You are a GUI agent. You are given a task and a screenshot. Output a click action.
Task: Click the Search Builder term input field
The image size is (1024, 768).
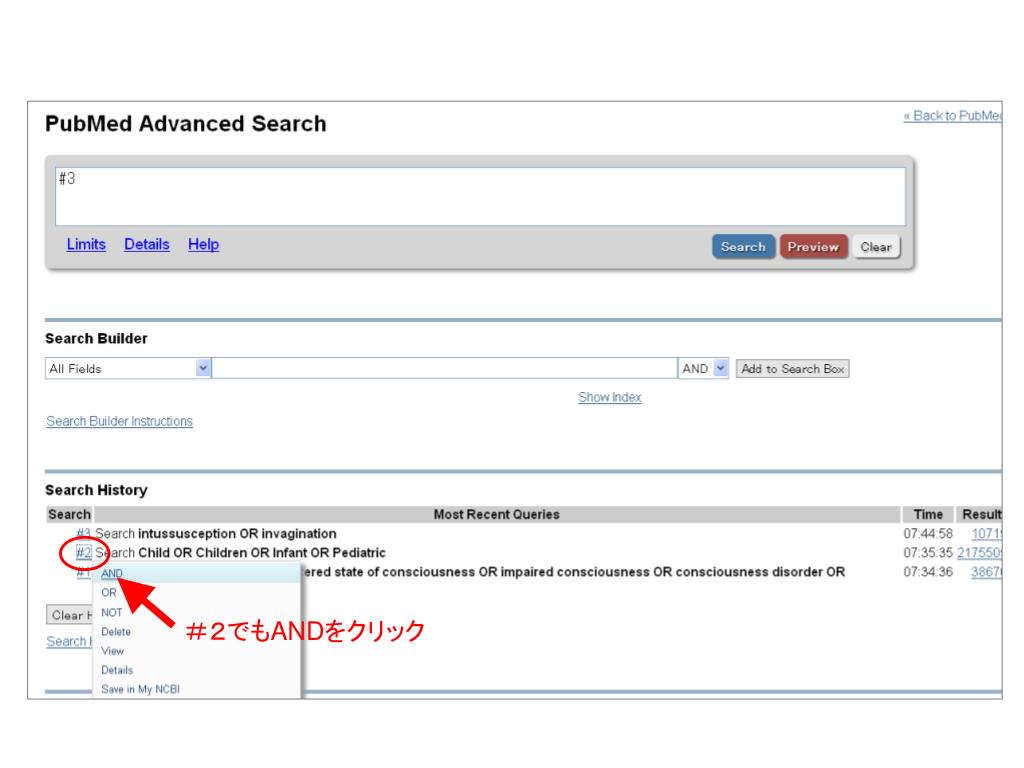pos(445,368)
